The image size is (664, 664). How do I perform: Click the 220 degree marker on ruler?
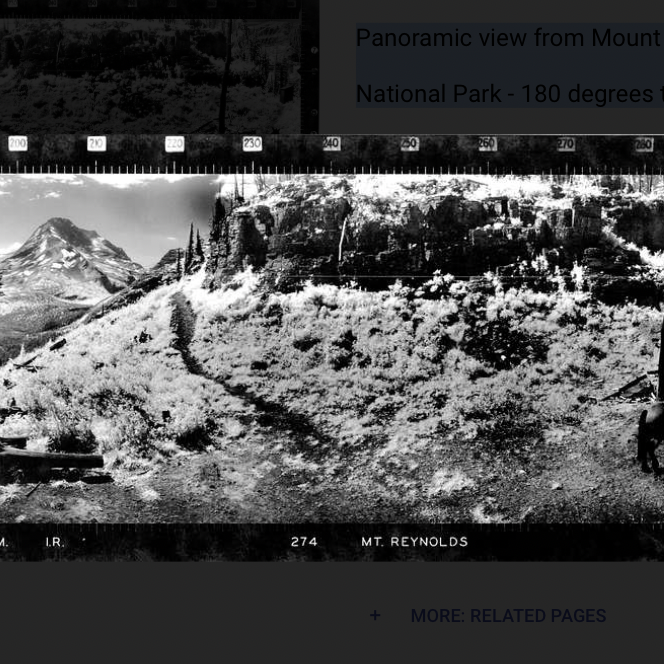coord(174,144)
